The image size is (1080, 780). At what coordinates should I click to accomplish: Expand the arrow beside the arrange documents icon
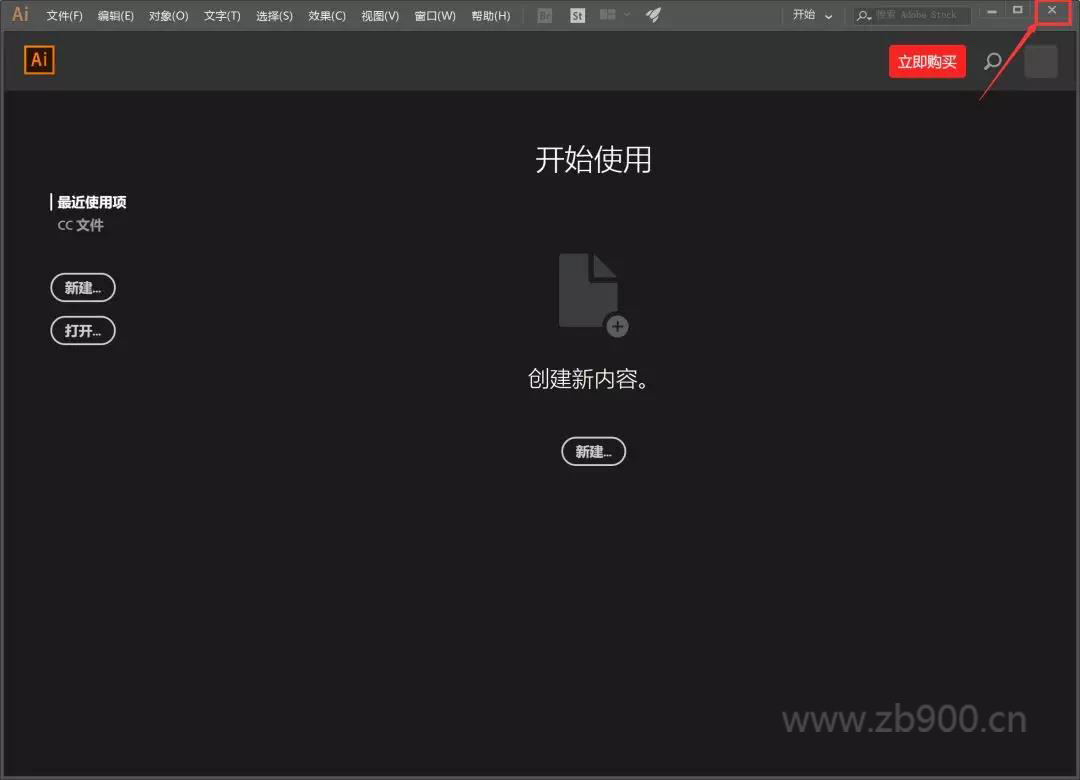click(x=627, y=15)
